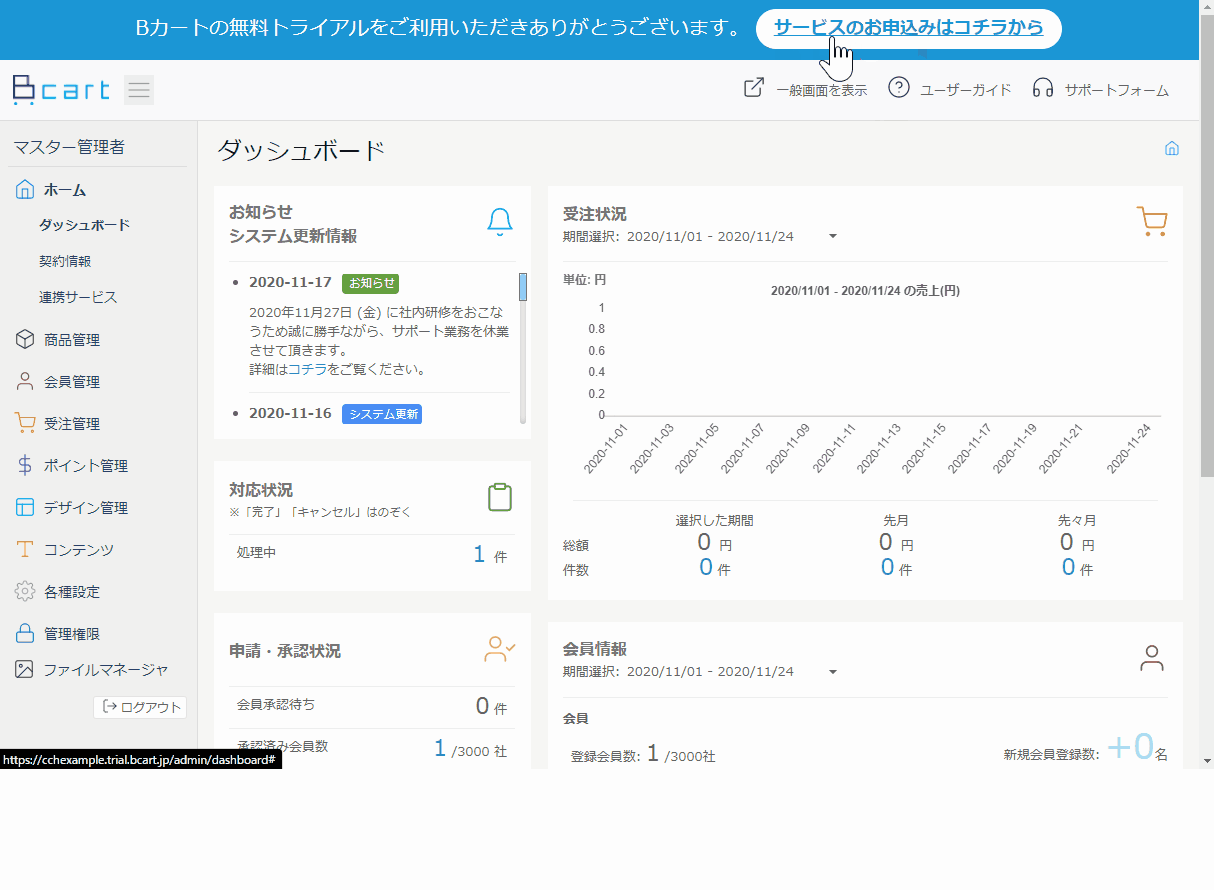
Task: Click the green clipboard icon
Action: tap(500, 497)
